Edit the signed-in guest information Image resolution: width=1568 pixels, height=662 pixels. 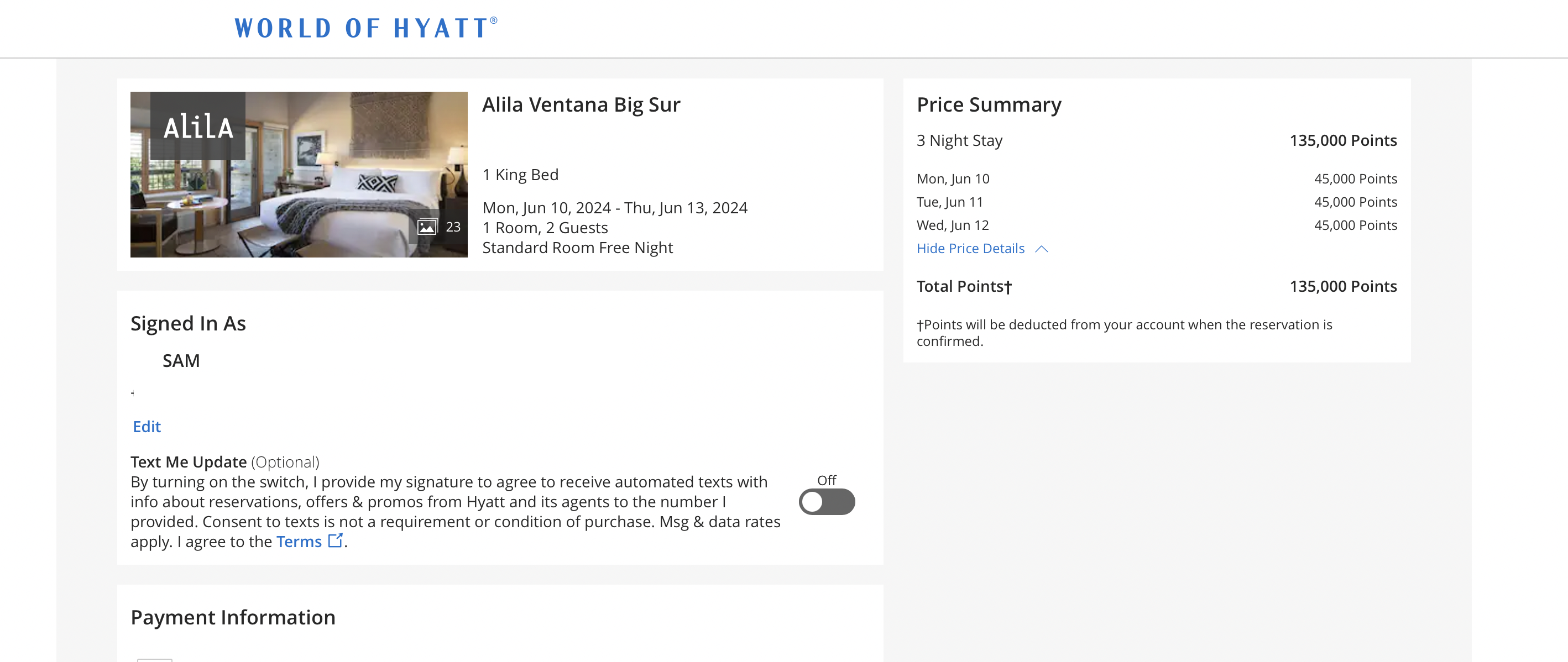click(147, 427)
